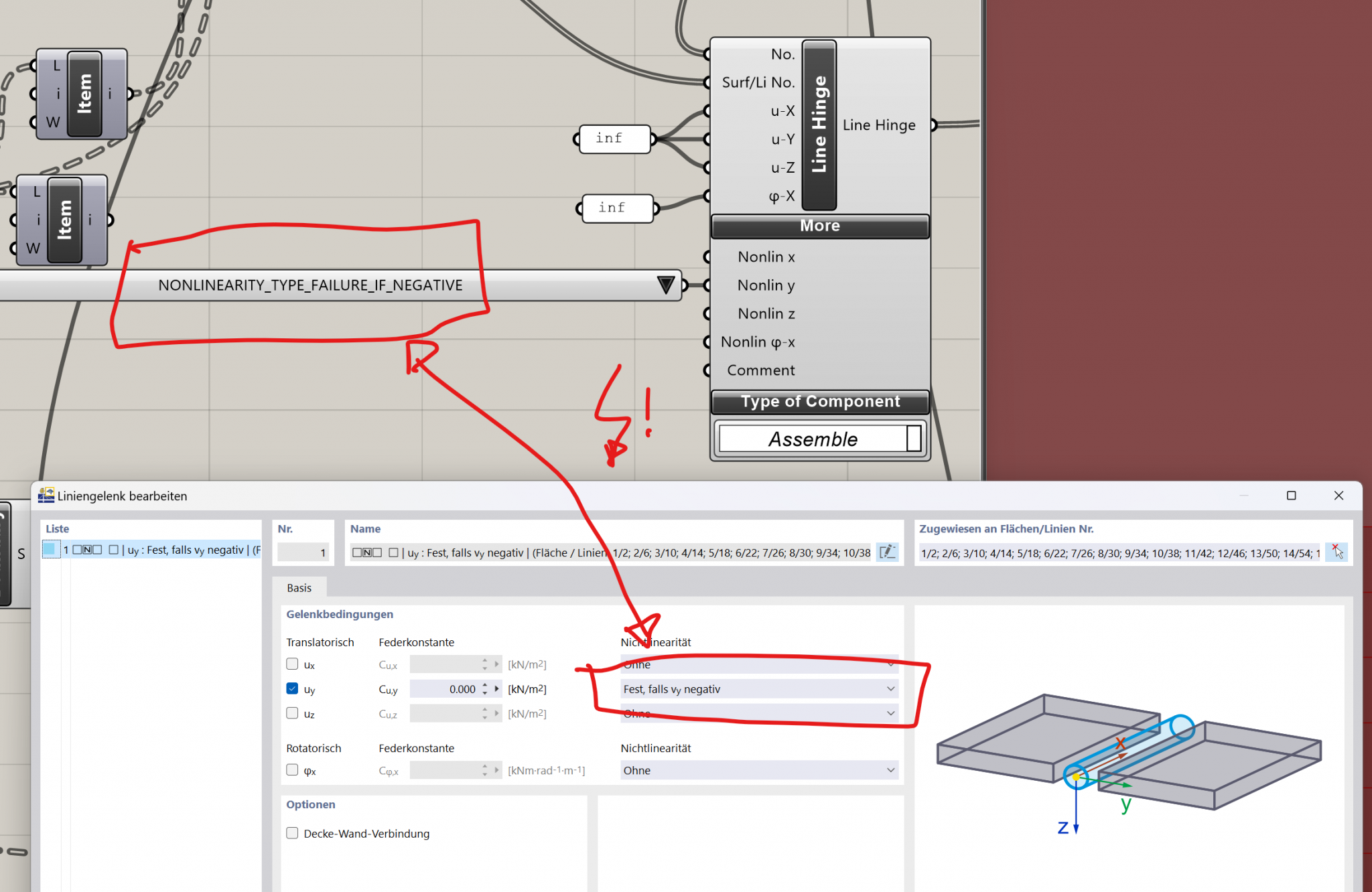Click the Line Hinge component icon bar

pos(819,125)
